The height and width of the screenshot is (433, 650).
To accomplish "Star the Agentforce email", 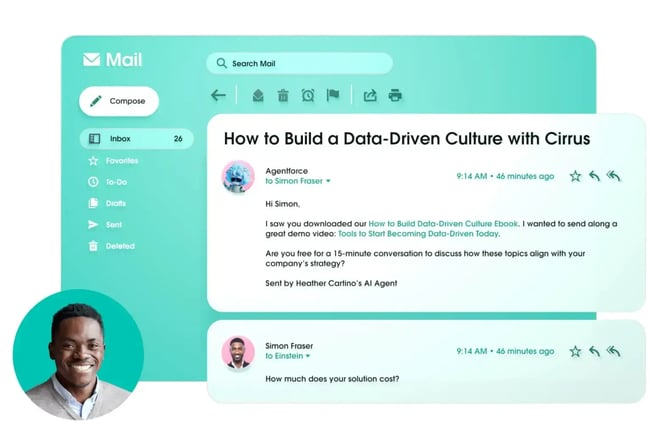I will tap(575, 176).
